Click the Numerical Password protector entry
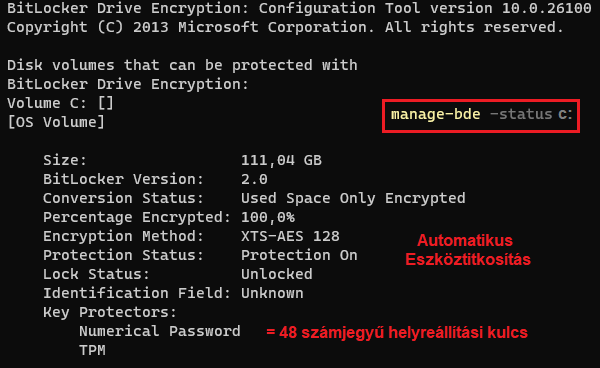Screen dimensions: 600x368 pos(160,331)
